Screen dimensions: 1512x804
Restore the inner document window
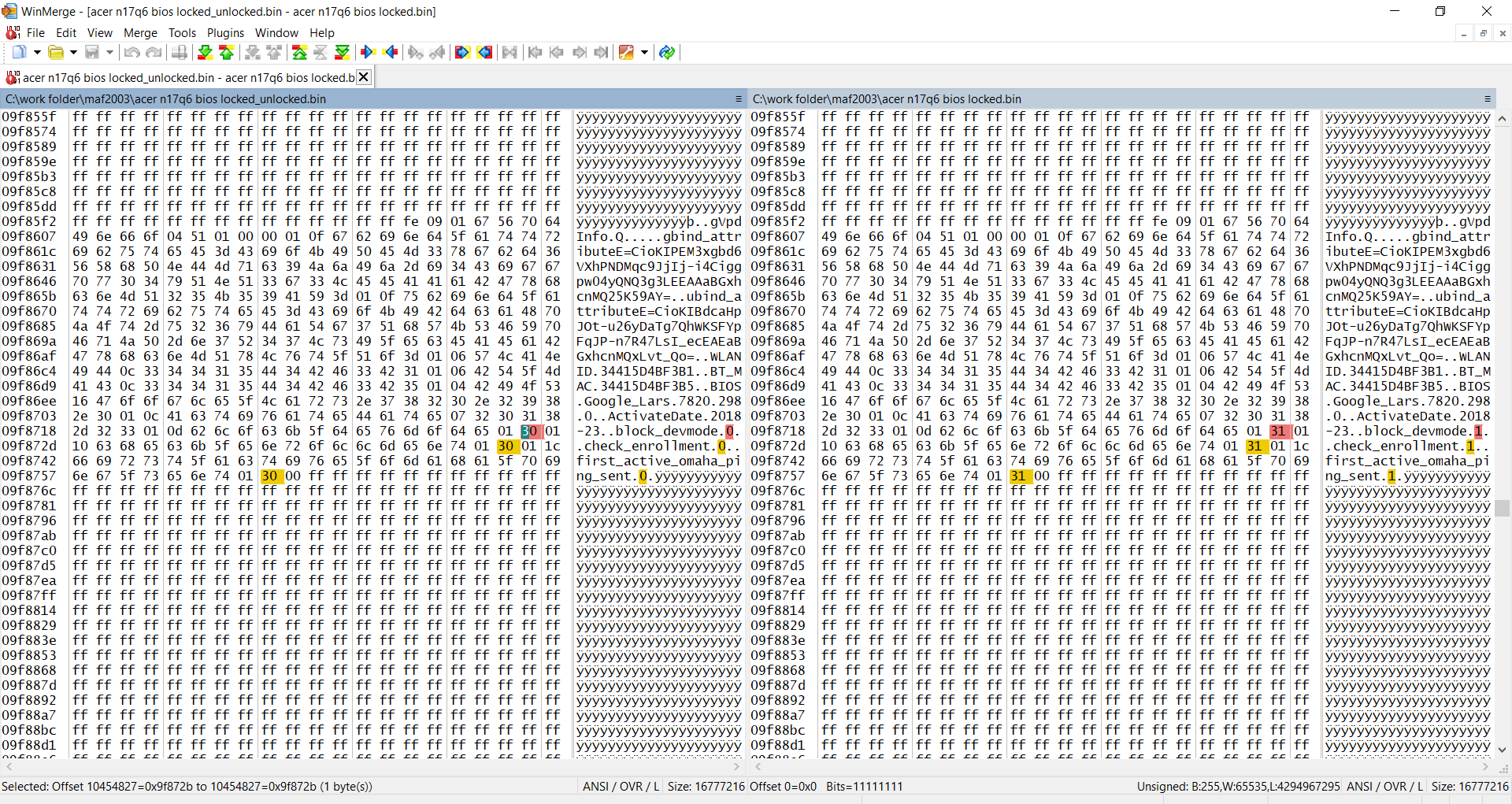[1483, 33]
